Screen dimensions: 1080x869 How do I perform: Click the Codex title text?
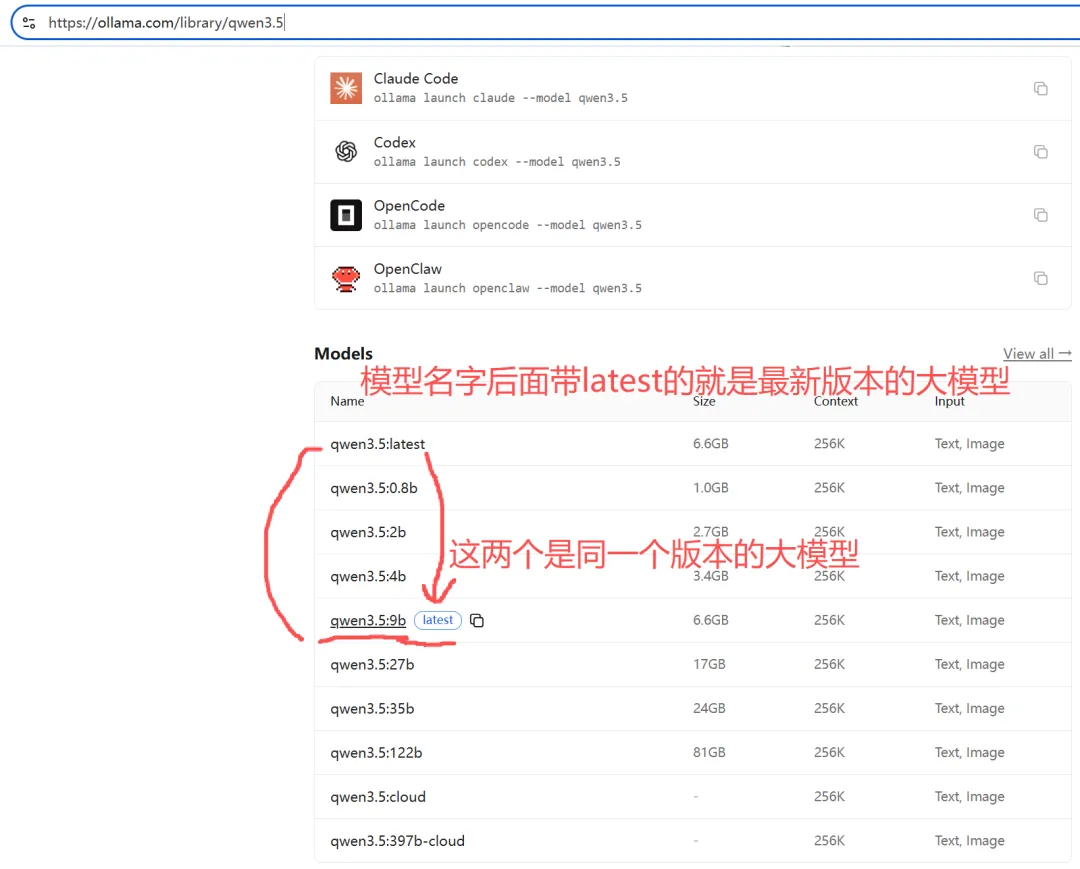[395, 143]
